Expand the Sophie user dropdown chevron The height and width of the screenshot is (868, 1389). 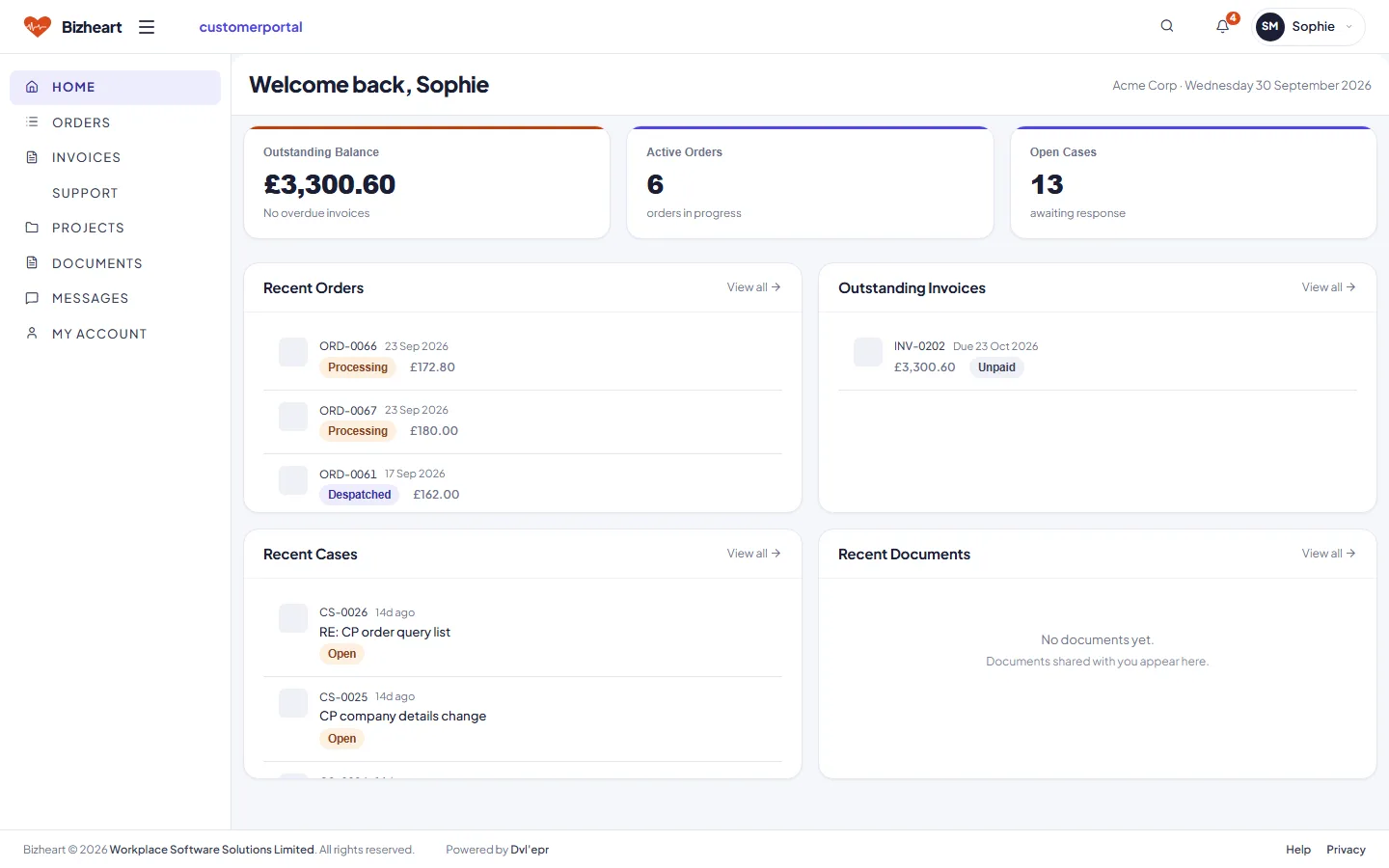point(1348,27)
